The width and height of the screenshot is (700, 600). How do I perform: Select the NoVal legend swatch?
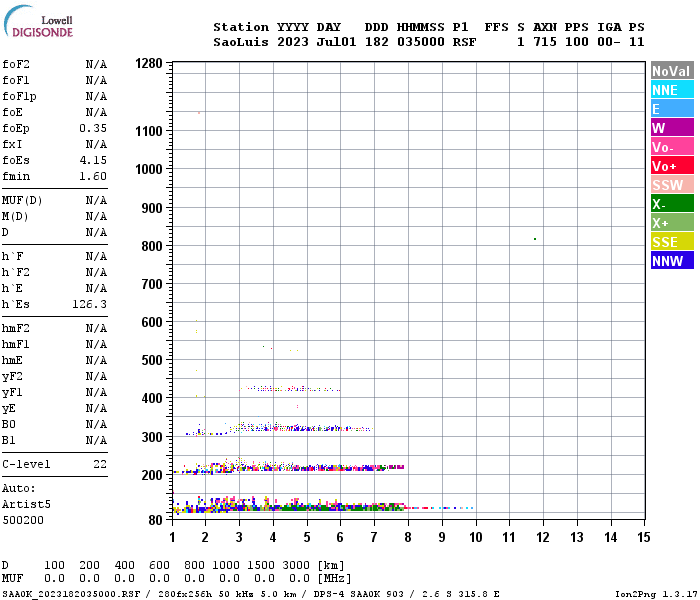click(x=672, y=71)
